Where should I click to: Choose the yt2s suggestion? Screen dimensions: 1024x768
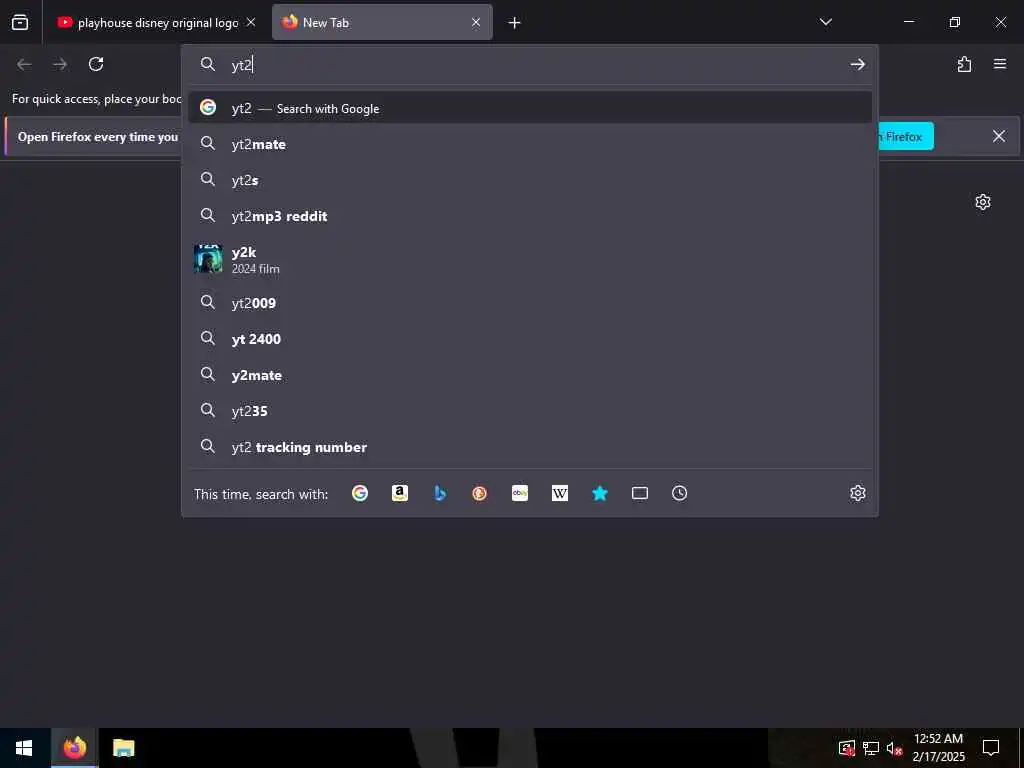530,180
